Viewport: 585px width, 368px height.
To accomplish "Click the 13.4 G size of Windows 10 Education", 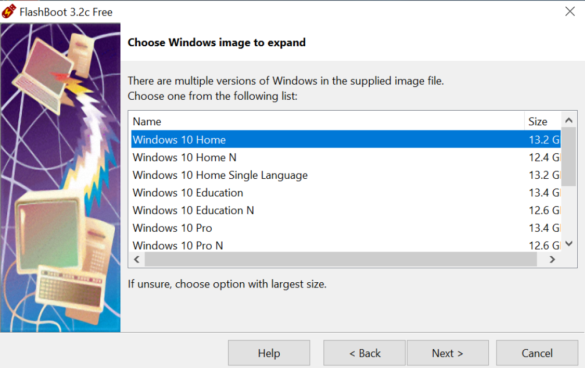I will coord(544,192).
